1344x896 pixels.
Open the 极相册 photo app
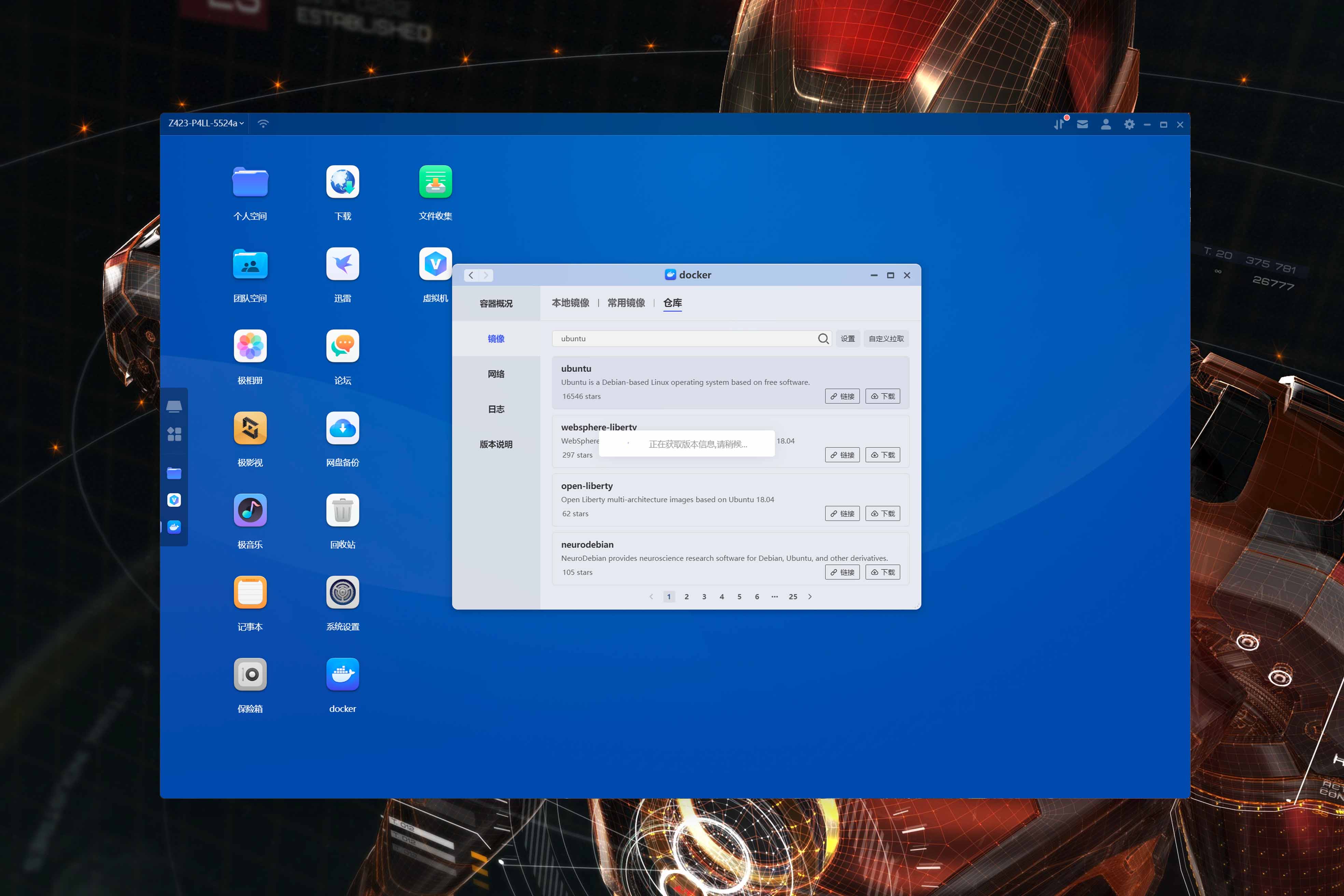pyautogui.click(x=250, y=346)
